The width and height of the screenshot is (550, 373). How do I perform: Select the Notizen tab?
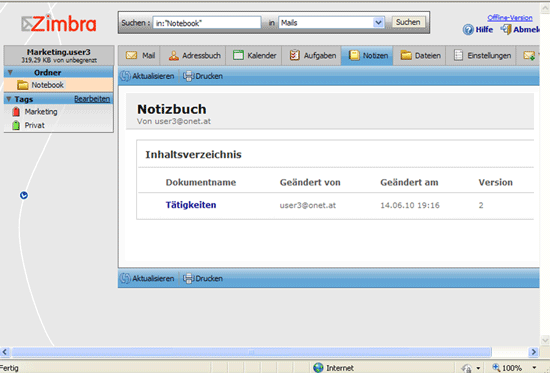pyautogui.click(x=368, y=55)
